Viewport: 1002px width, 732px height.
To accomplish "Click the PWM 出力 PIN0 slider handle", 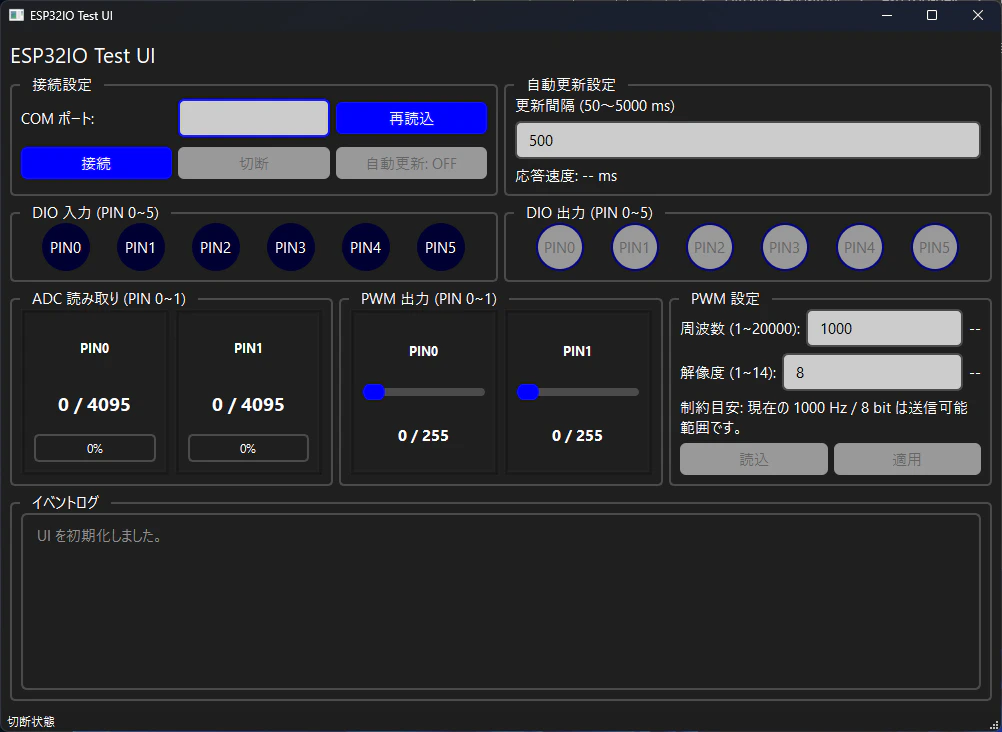I will [374, 392].
